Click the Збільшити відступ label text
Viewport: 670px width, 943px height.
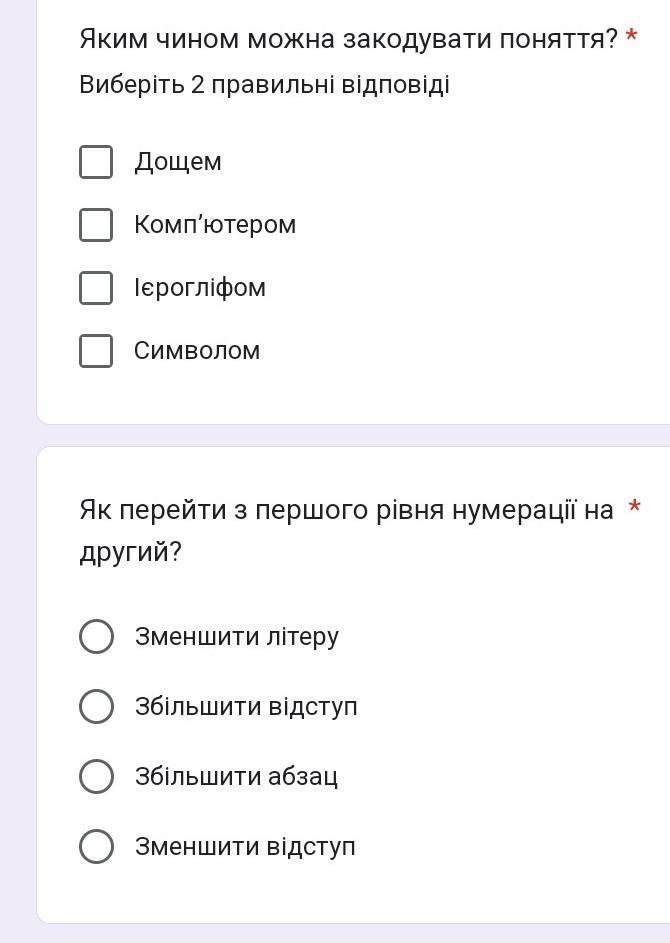[246, 707]
